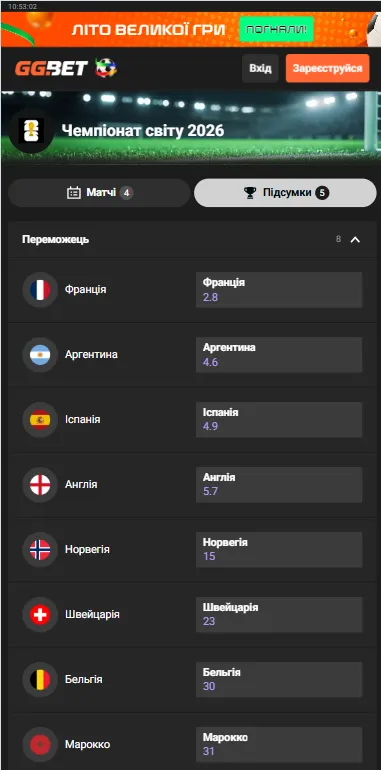381x770 pixels.
Task: Click the Belgium flag icon
Action: pyautogui.click(x=40, y=680)
